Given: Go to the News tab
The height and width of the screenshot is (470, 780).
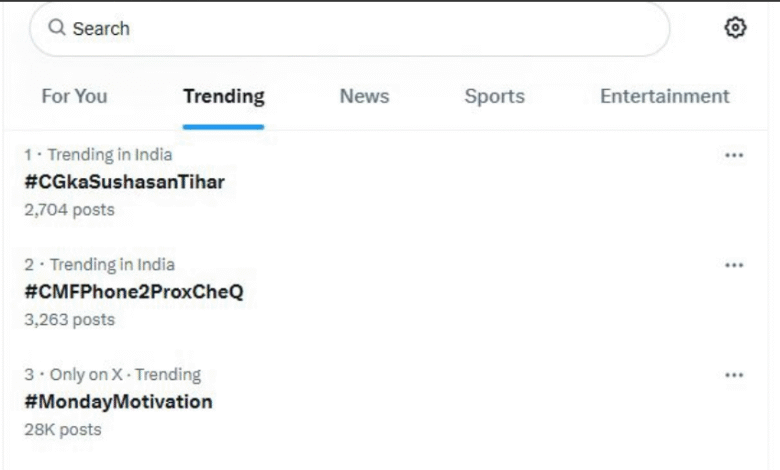Looking at the screenshot, I should click(x=364, y=97).
